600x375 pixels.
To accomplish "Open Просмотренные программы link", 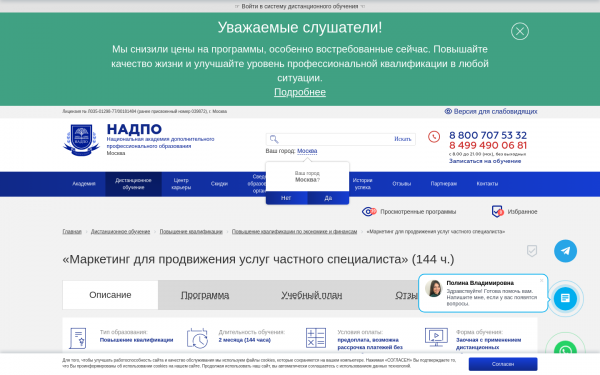I will point(418,212).
